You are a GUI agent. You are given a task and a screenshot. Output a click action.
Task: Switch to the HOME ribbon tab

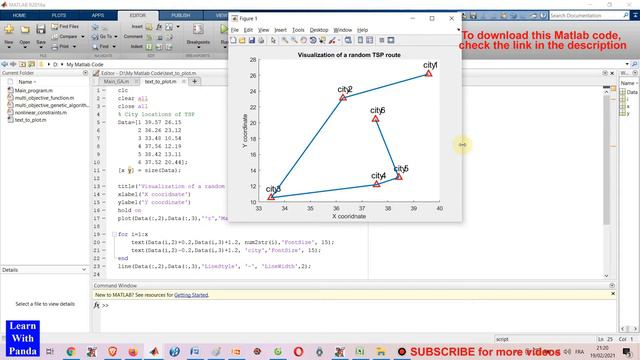click(19, 15)
